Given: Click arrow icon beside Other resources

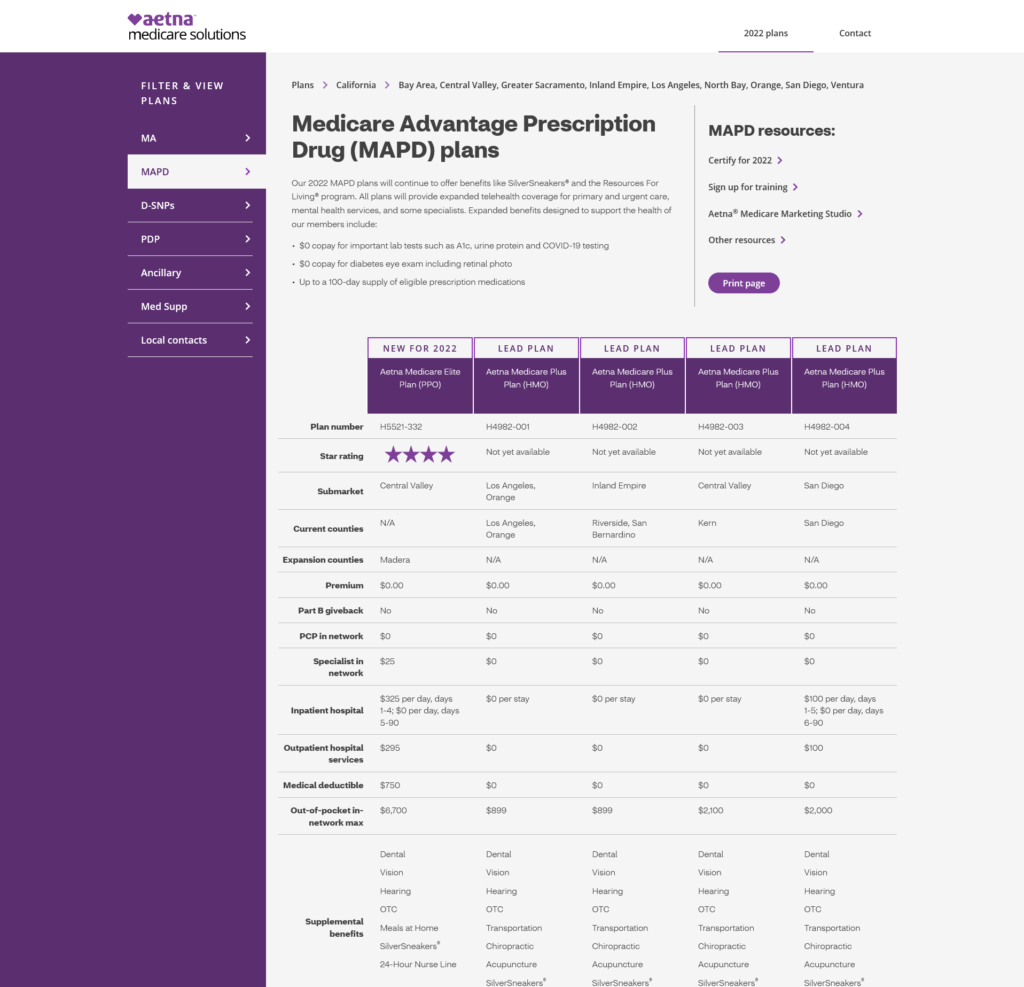Looking at the screenshot, I should coord(783,240).
